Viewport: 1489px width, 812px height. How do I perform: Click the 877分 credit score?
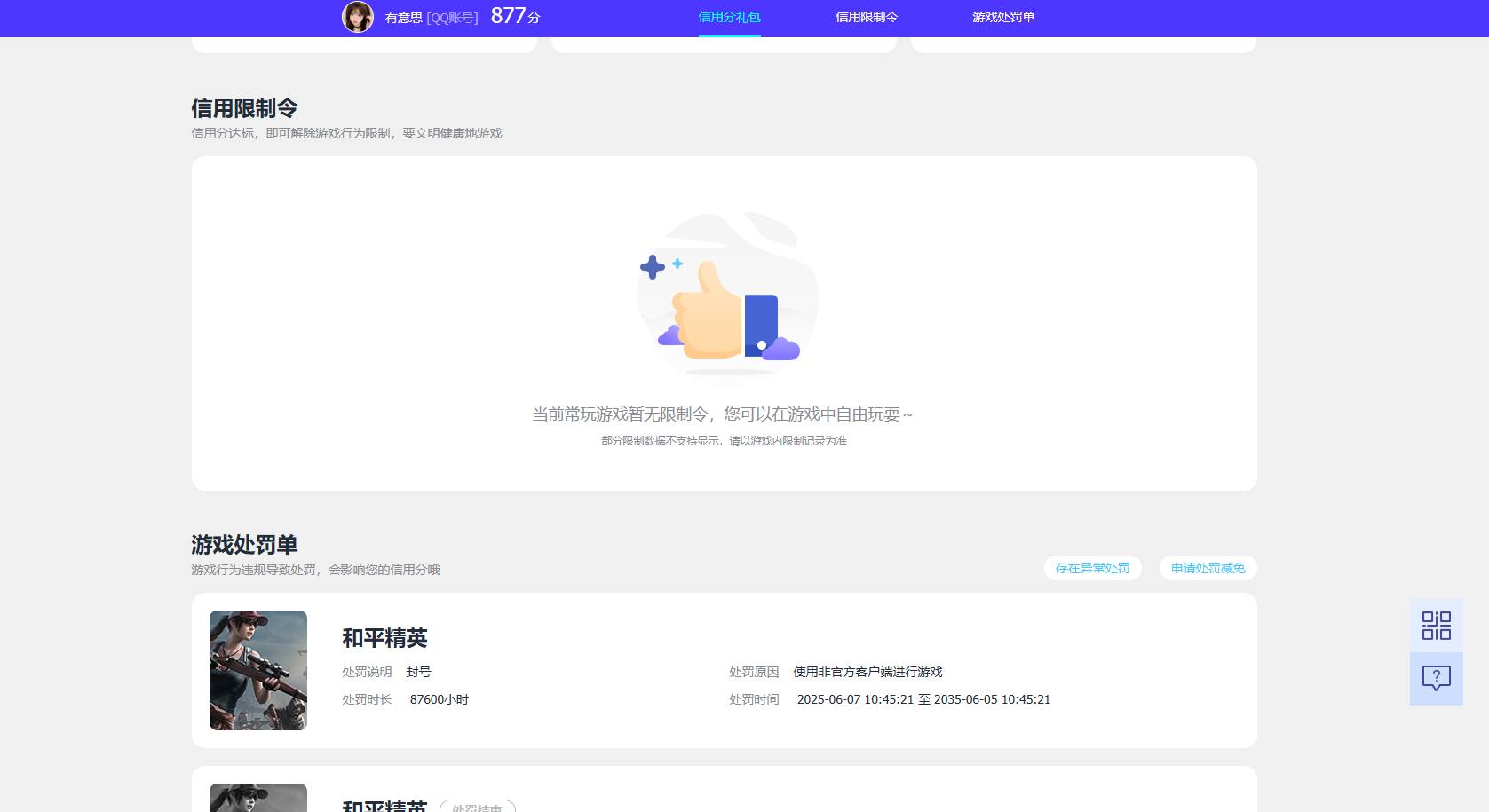(515, 16)
